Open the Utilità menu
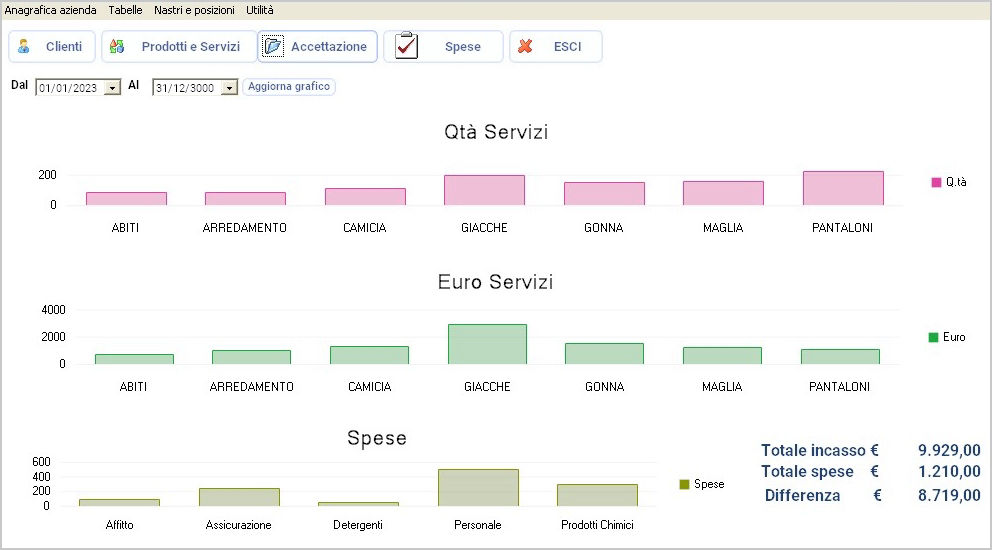The height and width of the screenshot is (550, 992). [x=260, y=10]
